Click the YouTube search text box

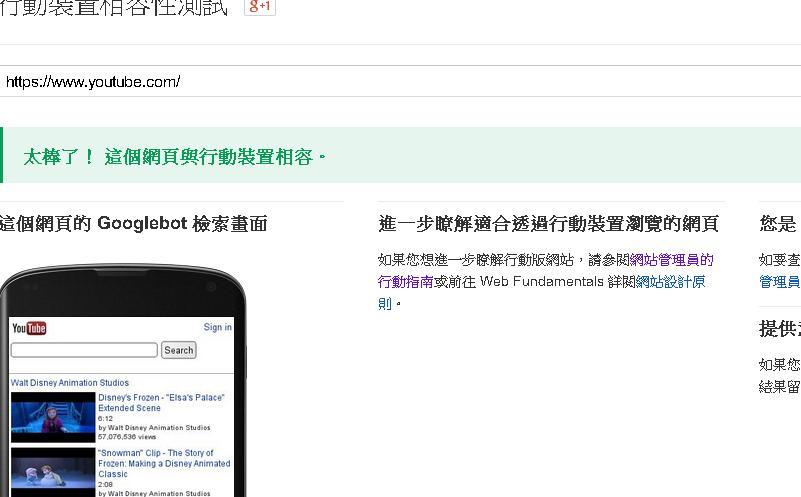[x=84, y=350]
